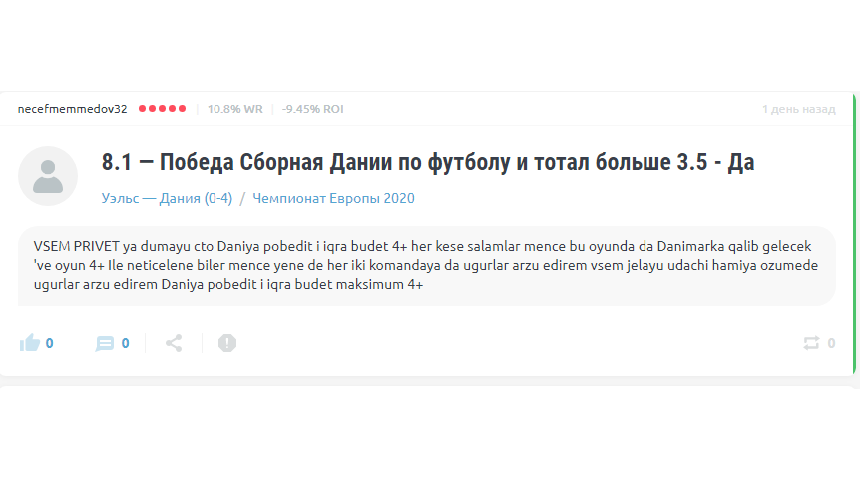Click the like count number
This screenshot has width=860, height=480.
[49, 343]
